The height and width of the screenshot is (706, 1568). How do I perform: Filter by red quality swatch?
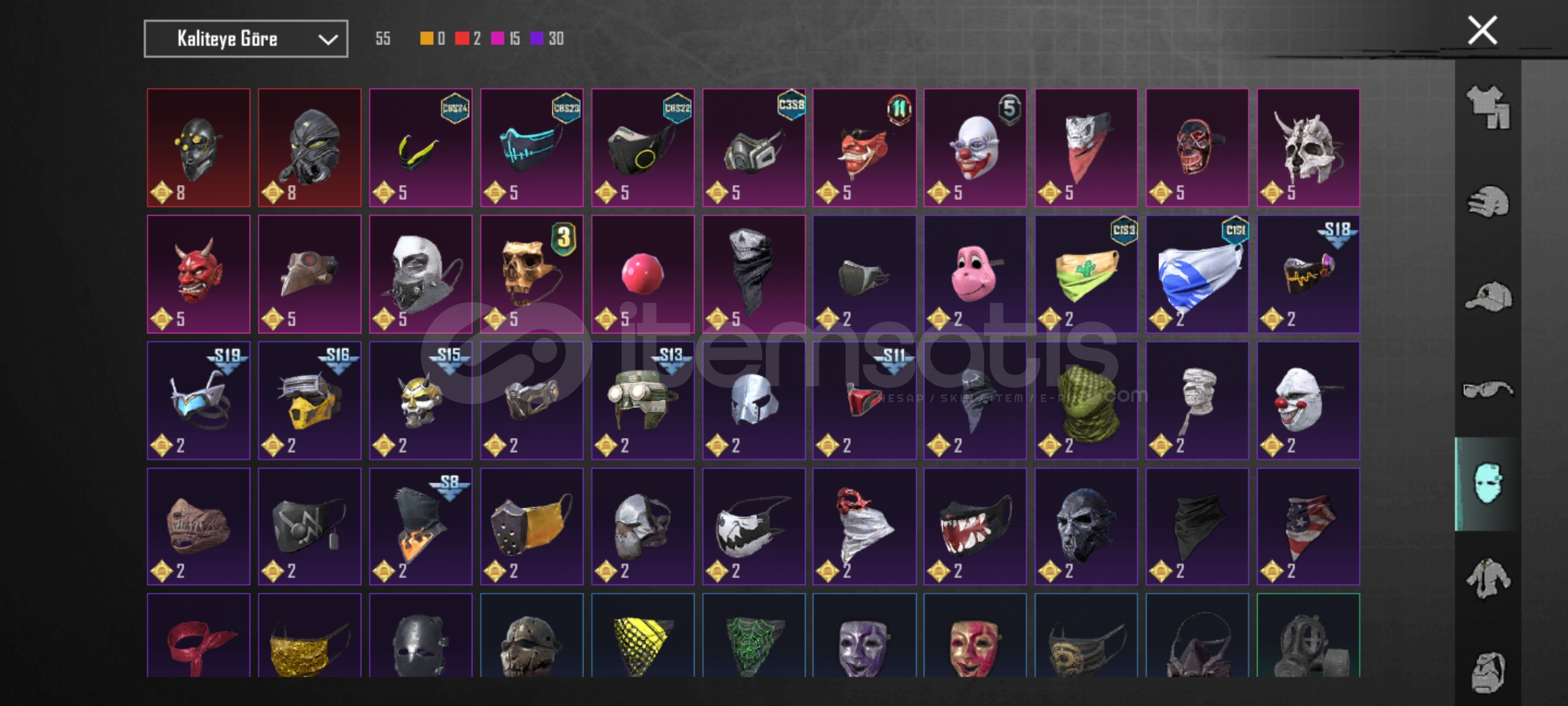[x=462, y=39]
